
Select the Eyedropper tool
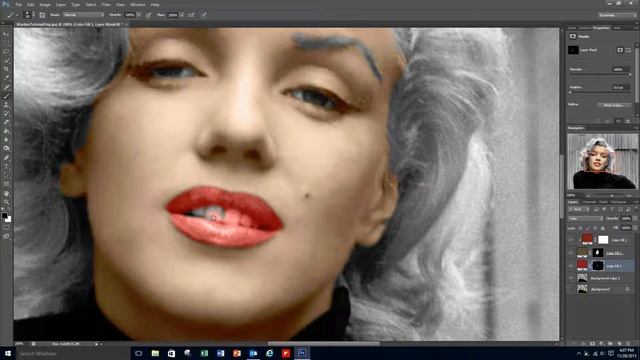pyautogui.click(x=6, y=78)
